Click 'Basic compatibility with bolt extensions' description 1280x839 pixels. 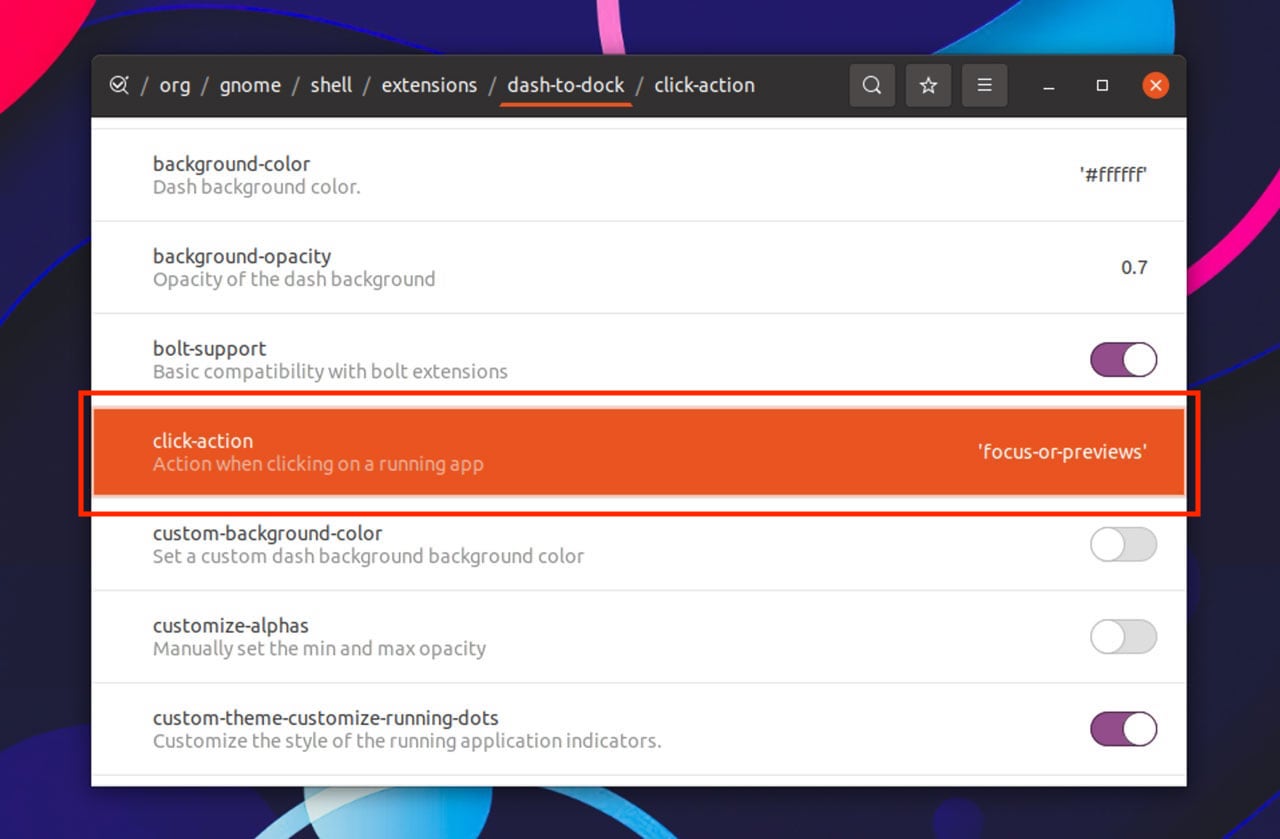pos(330,372)
